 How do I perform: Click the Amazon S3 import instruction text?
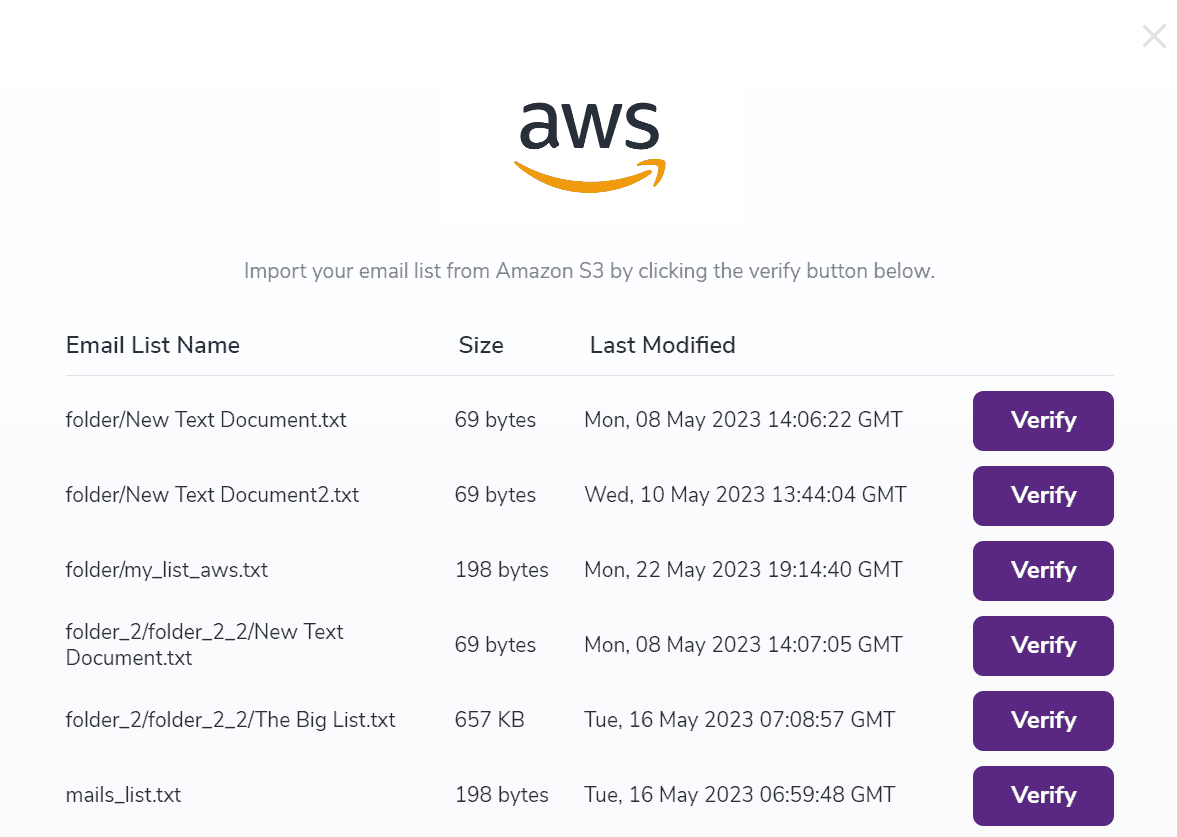[588, 270]
